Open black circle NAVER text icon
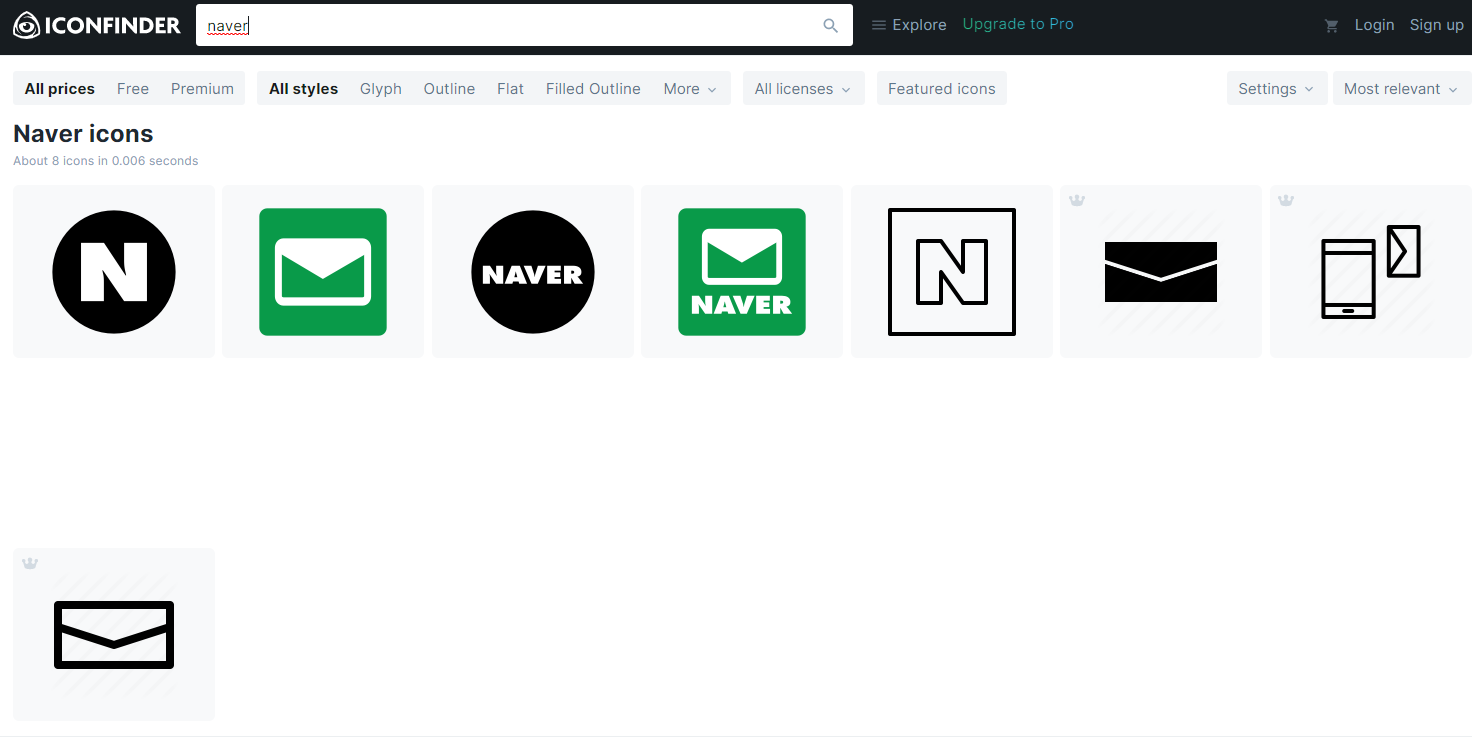The image size is (1472, 739). pyautogui.click(x=533, y=271)
